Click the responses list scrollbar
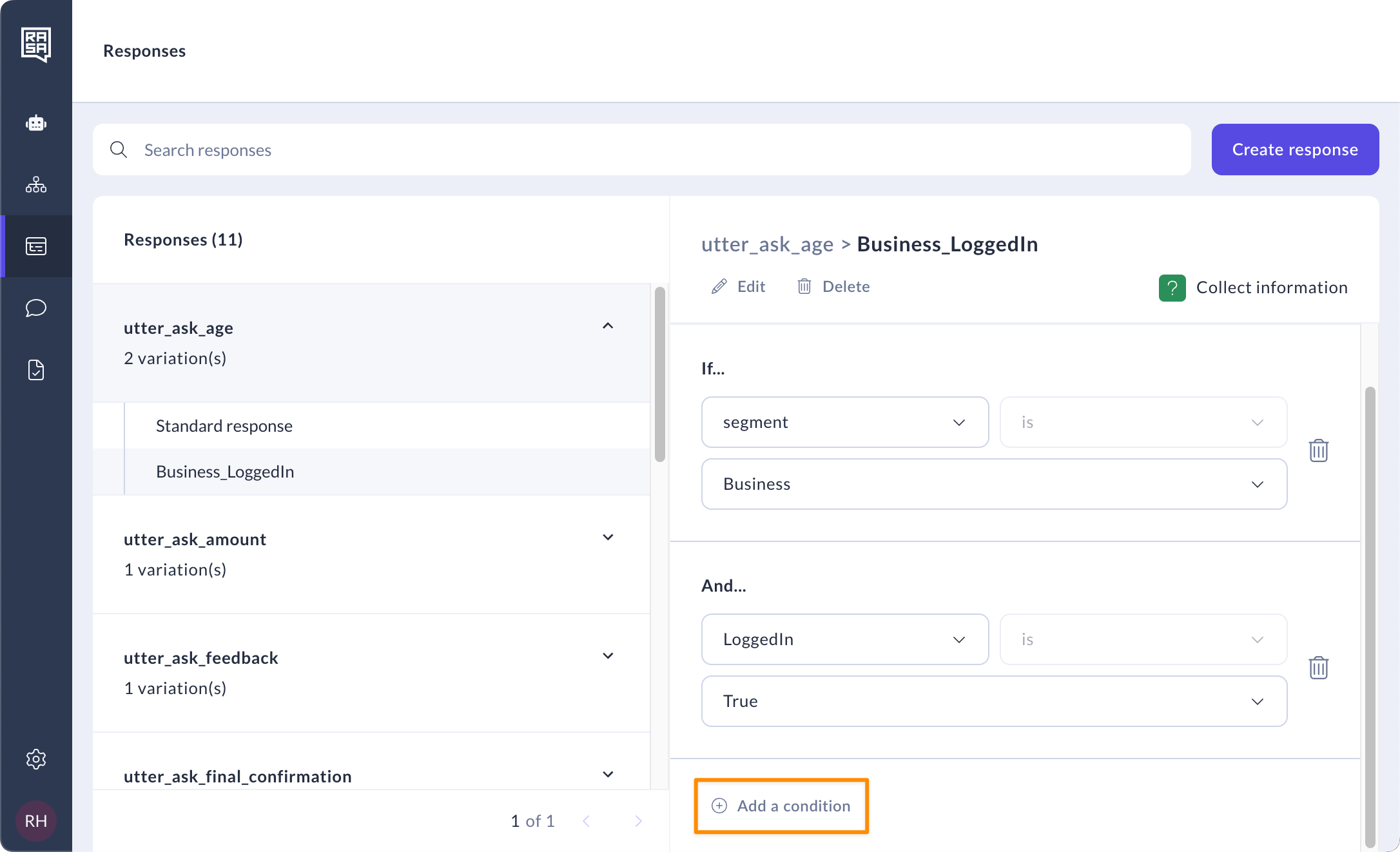The image size is (1400, 852). [659, 374]
